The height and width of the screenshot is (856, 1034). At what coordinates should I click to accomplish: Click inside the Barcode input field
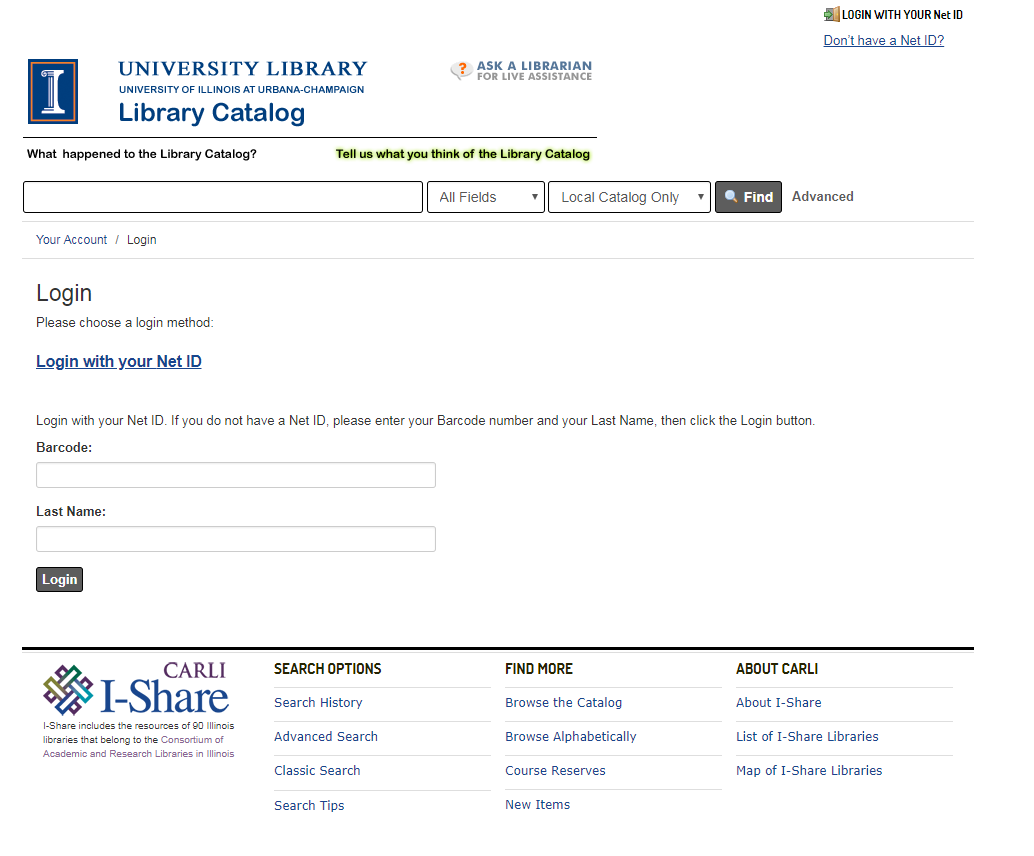coord(235,474)
